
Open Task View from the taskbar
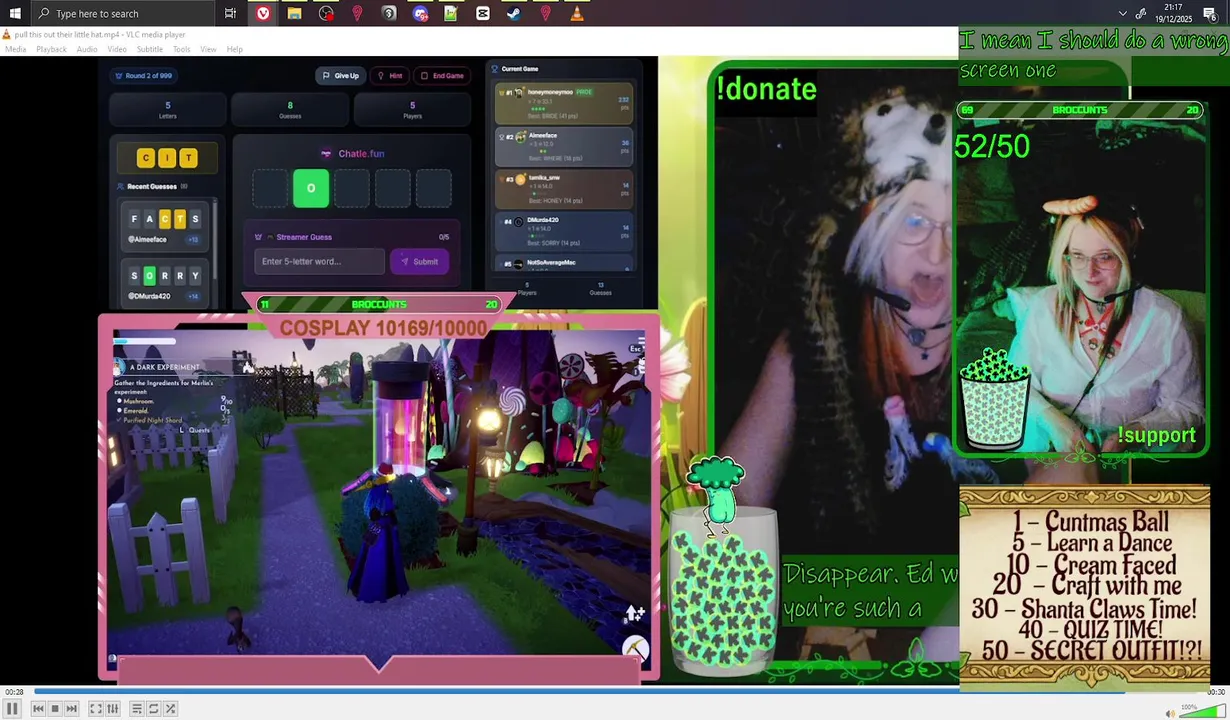click(x=230, y=13)
